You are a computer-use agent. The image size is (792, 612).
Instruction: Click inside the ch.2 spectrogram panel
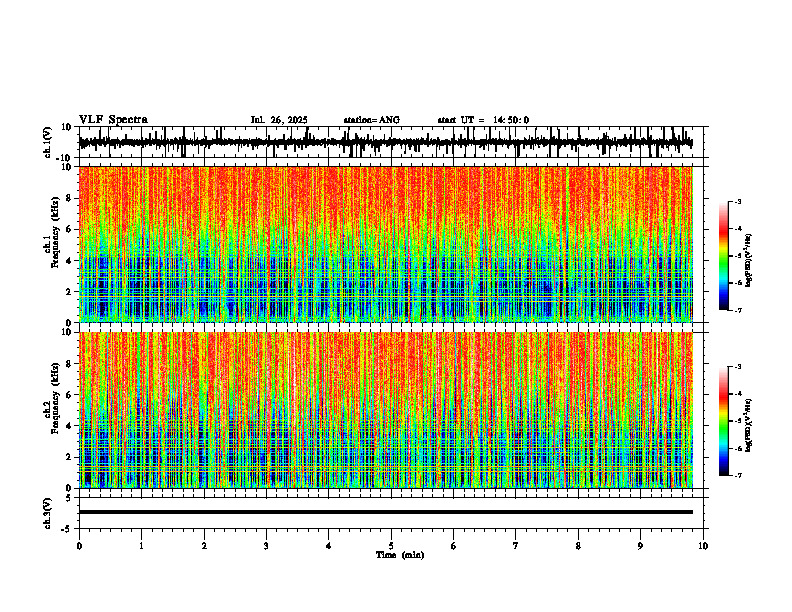pyautogui.click(x=385, y=410)
